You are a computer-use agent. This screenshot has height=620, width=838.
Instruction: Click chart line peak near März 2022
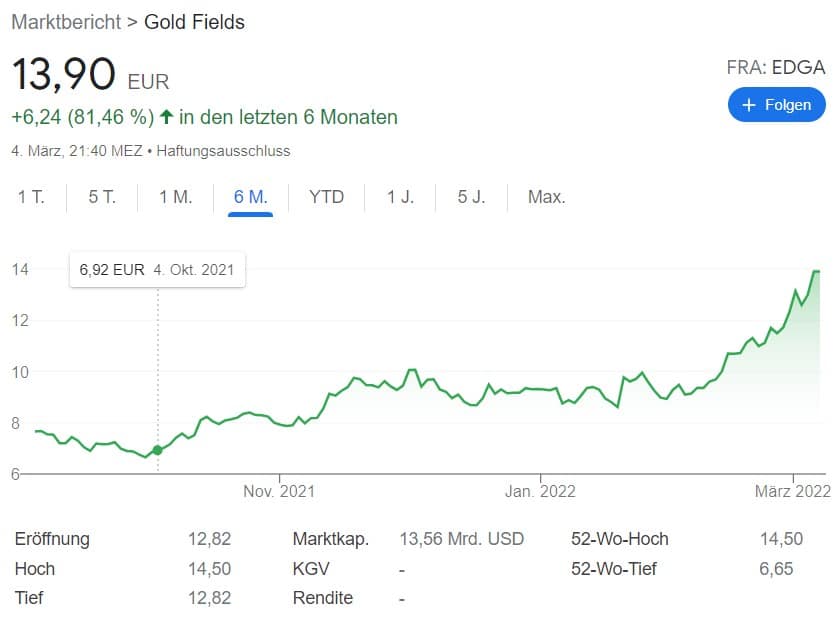coord(816,271)
